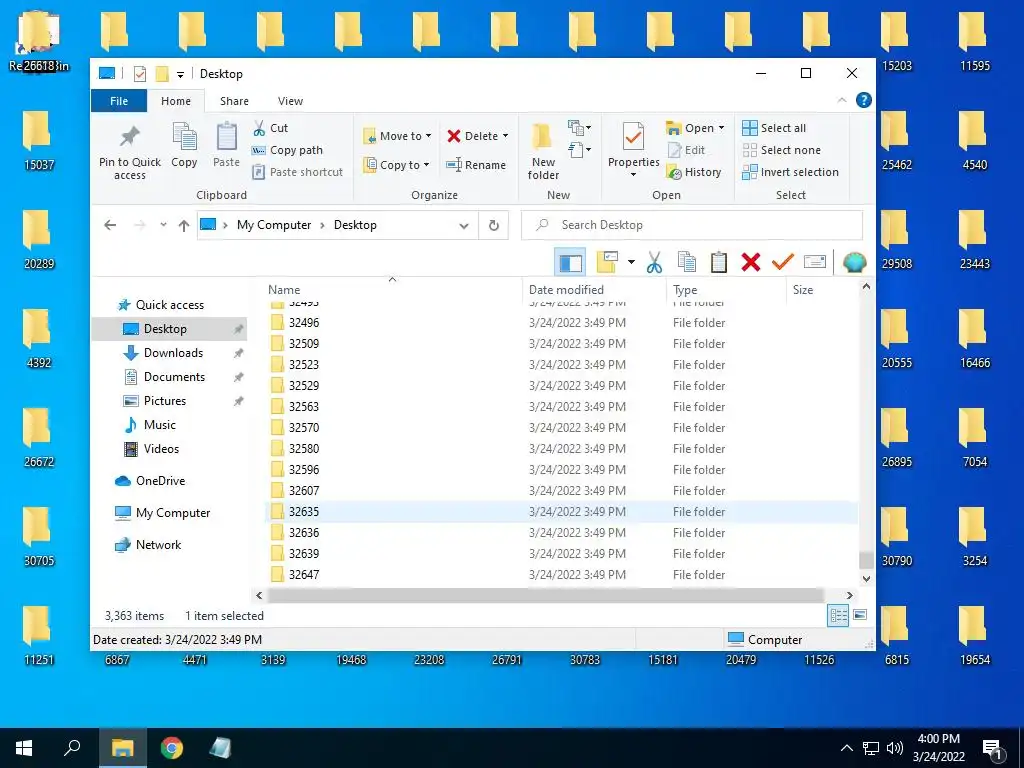The height and width of the screenshot is (768, 1024).
Task: Click the copy icon in lower toolbar
Action: click(686, 262)
